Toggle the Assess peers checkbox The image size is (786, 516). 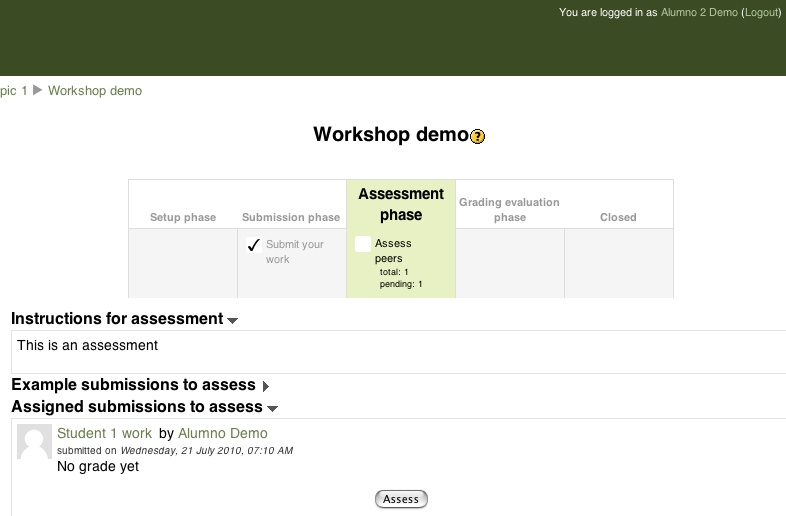(362, 244)
